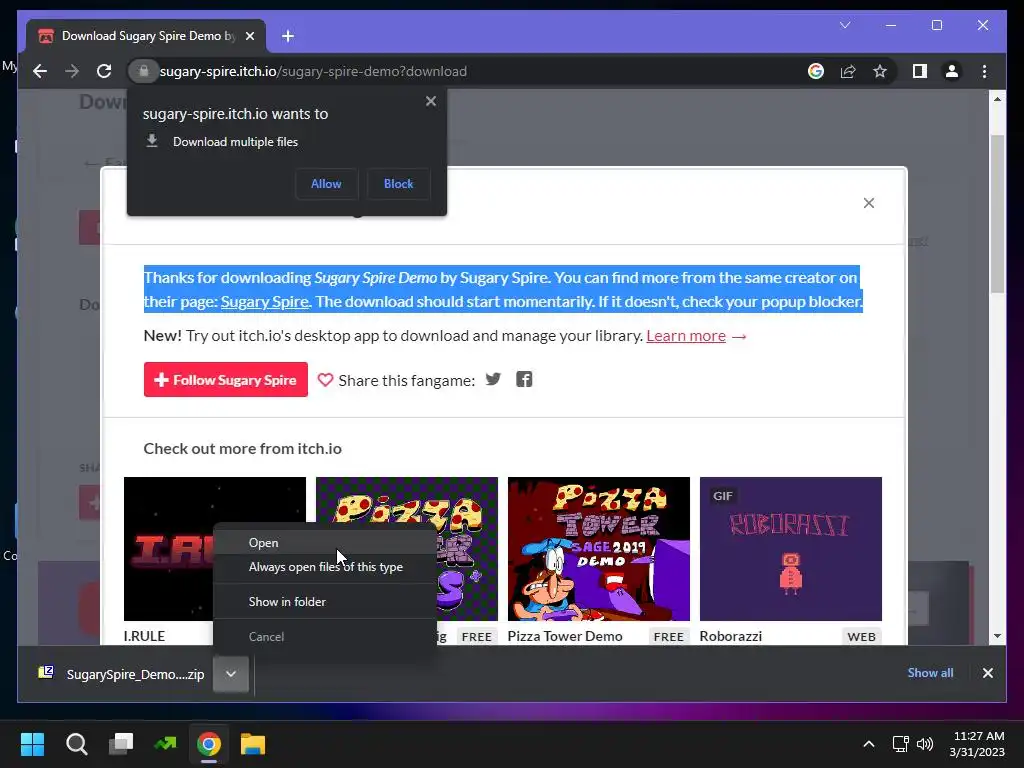Open the Windows Start menu
Viewport: 1024px width, 768px height.
pos(32,744)
